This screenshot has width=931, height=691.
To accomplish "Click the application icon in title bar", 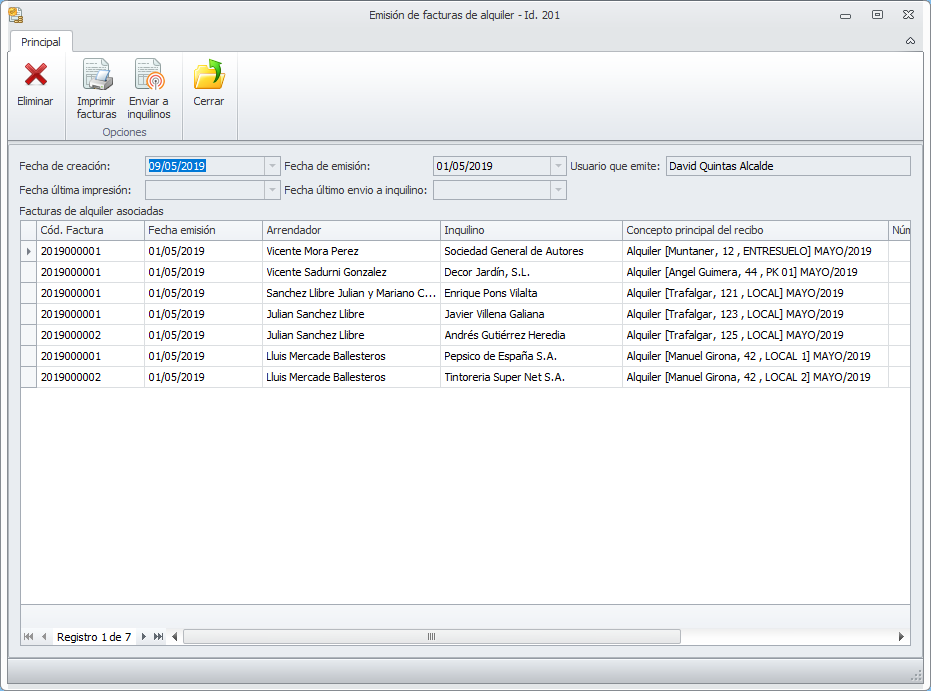I will click(15, 15).
